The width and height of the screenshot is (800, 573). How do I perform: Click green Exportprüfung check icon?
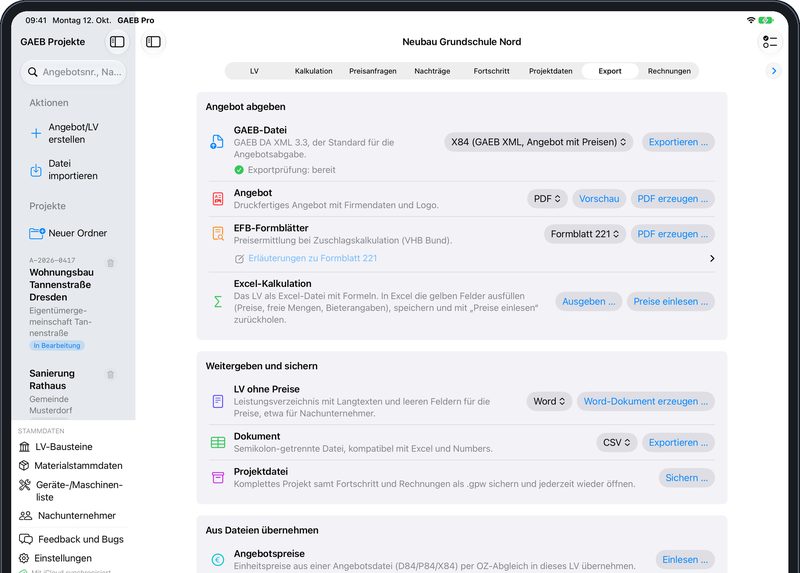(239, 170)
